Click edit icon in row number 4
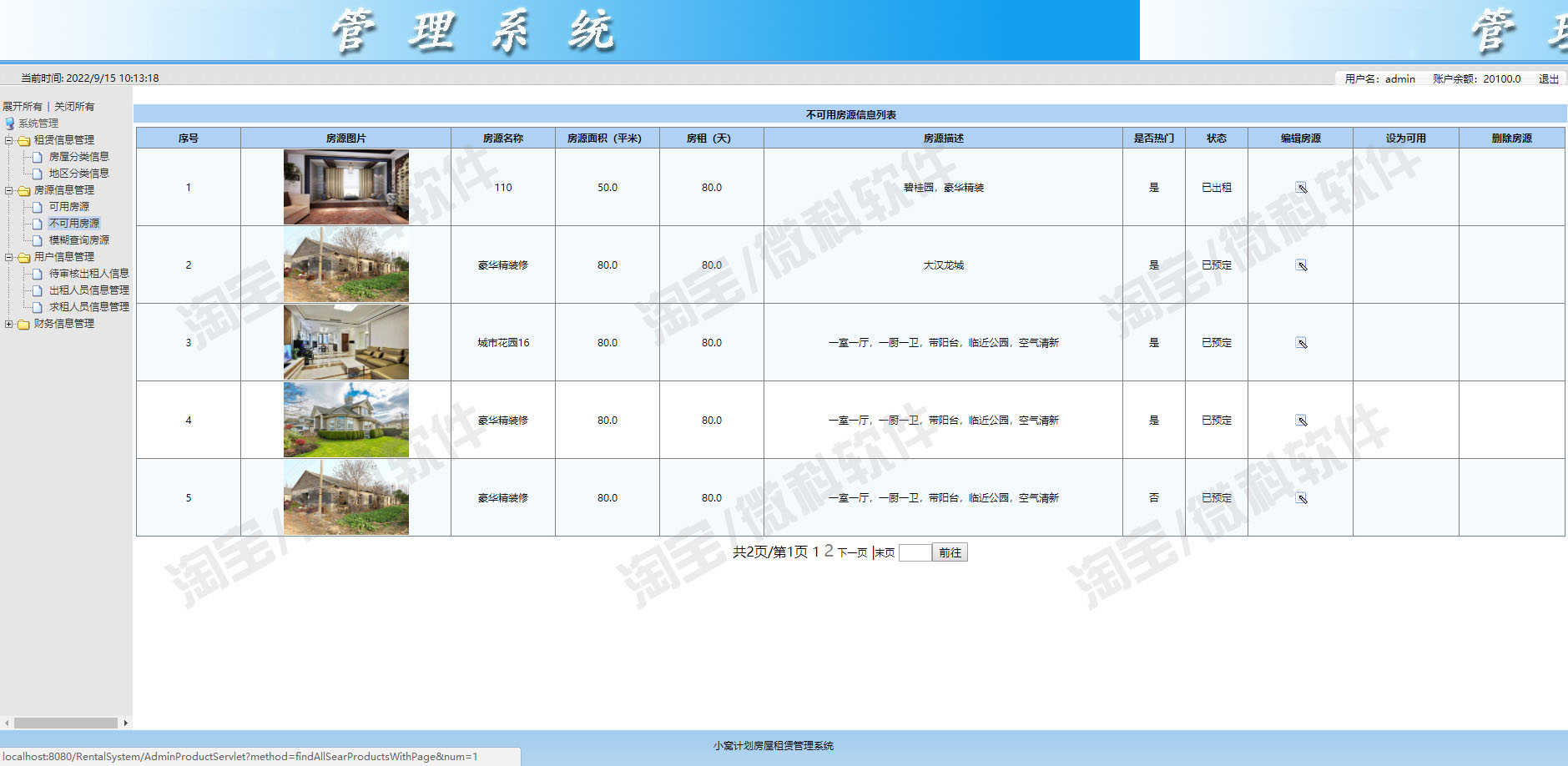The width and height of the screenshot is (1568, 766). (1301, 421)
